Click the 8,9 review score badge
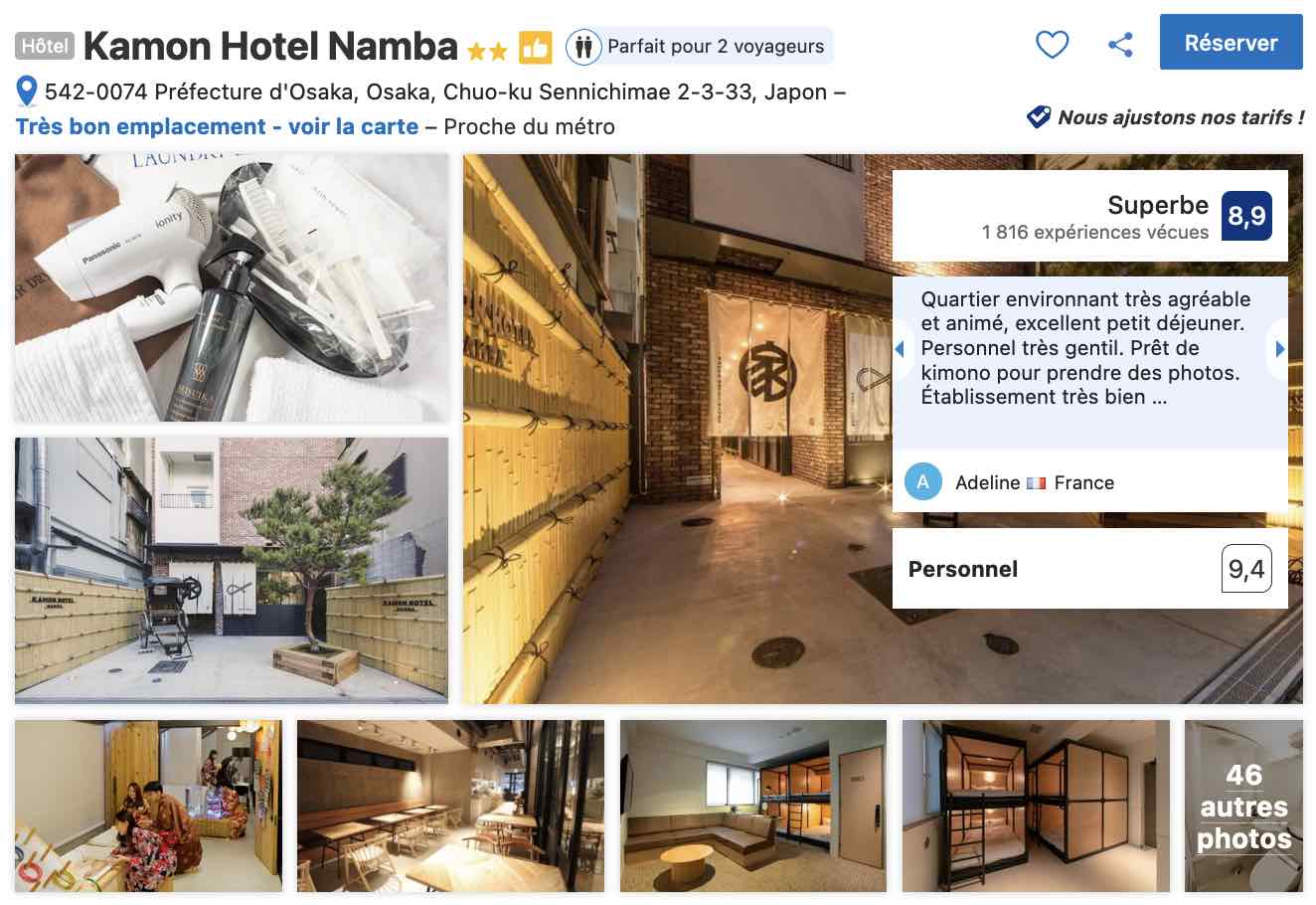Image resolution: width=1316 pixels, height=905 pixels. [1246, 216]
